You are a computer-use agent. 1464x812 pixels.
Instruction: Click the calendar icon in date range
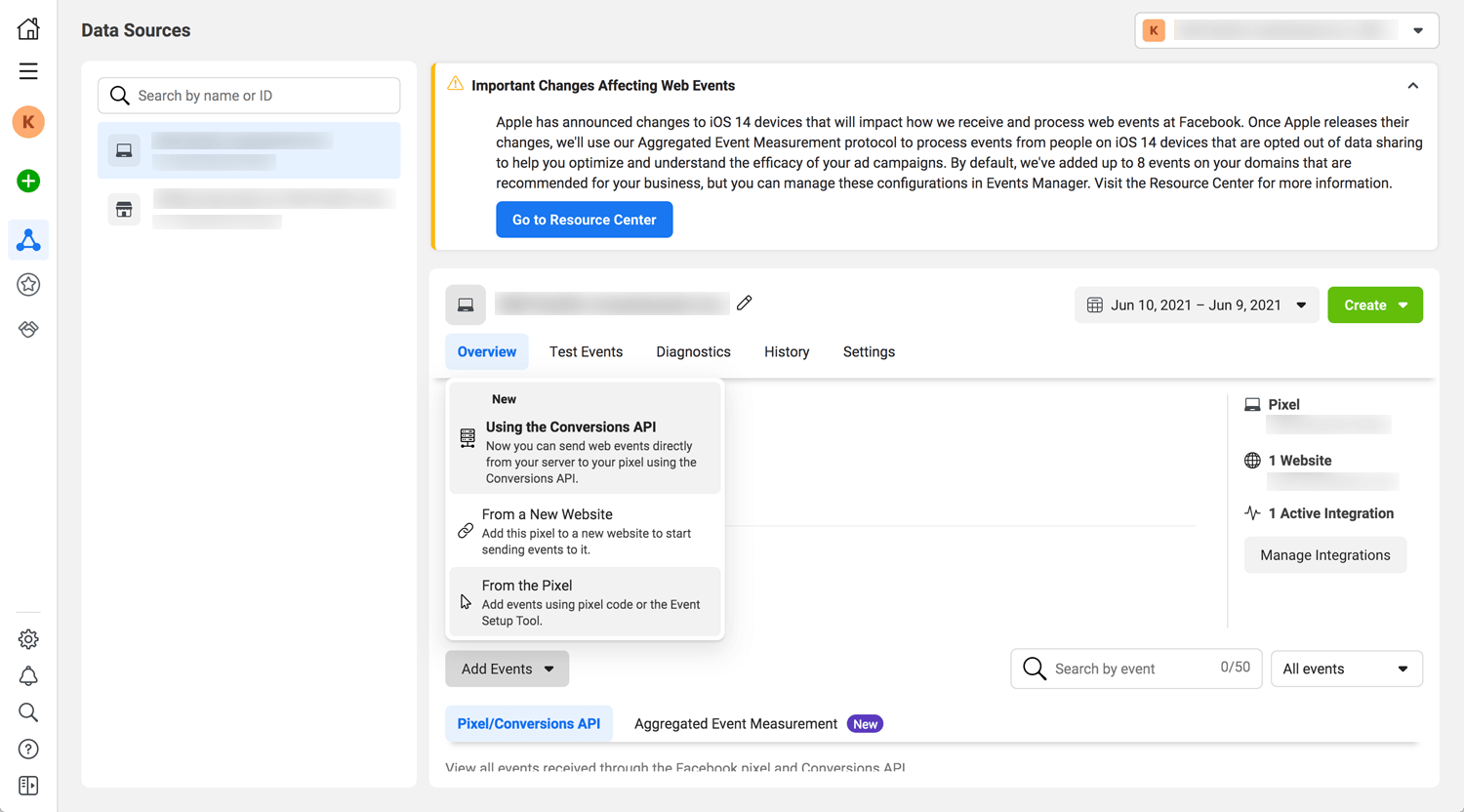pyautogui.click(x=1095, y=305)
